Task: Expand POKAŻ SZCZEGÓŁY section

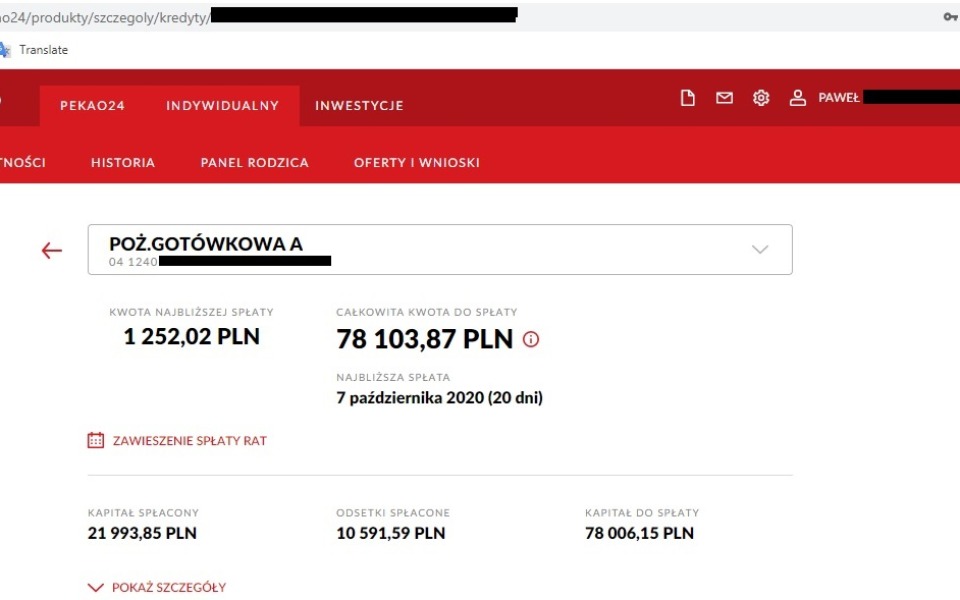Action: point(158,587)
